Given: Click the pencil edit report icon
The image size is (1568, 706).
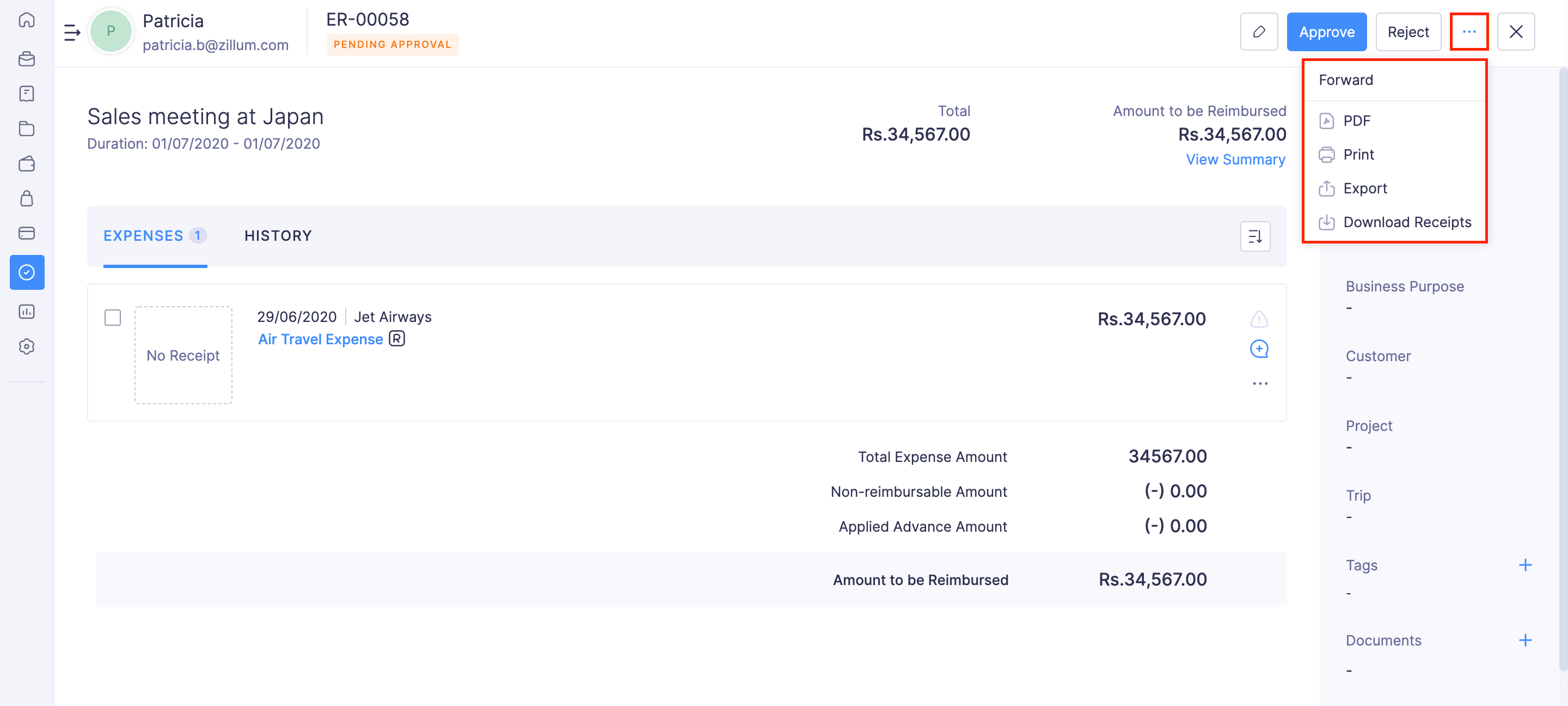Looking at the screenshot, I should (x=1258, y=32).
